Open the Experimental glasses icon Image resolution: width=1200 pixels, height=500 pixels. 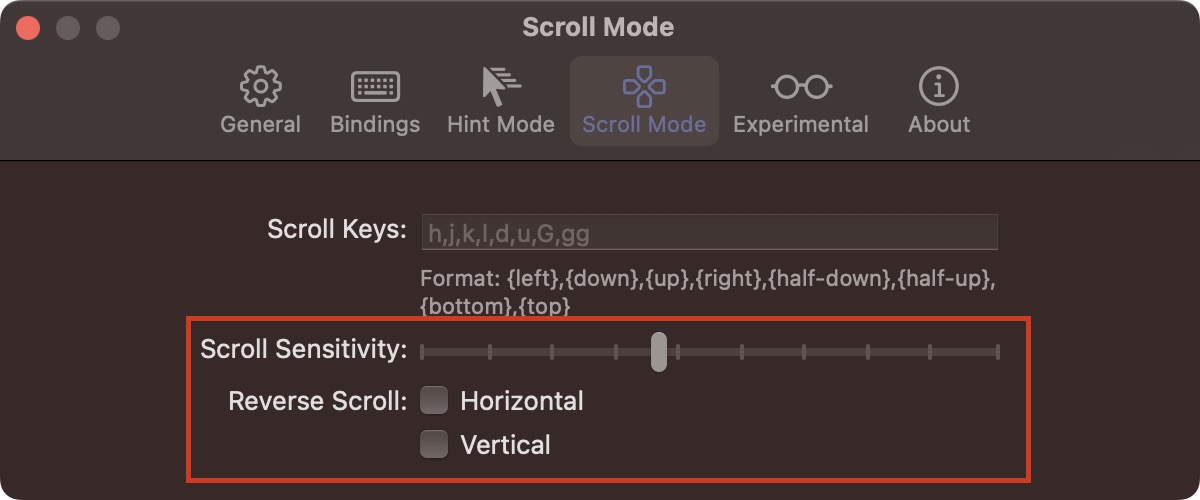801,87
